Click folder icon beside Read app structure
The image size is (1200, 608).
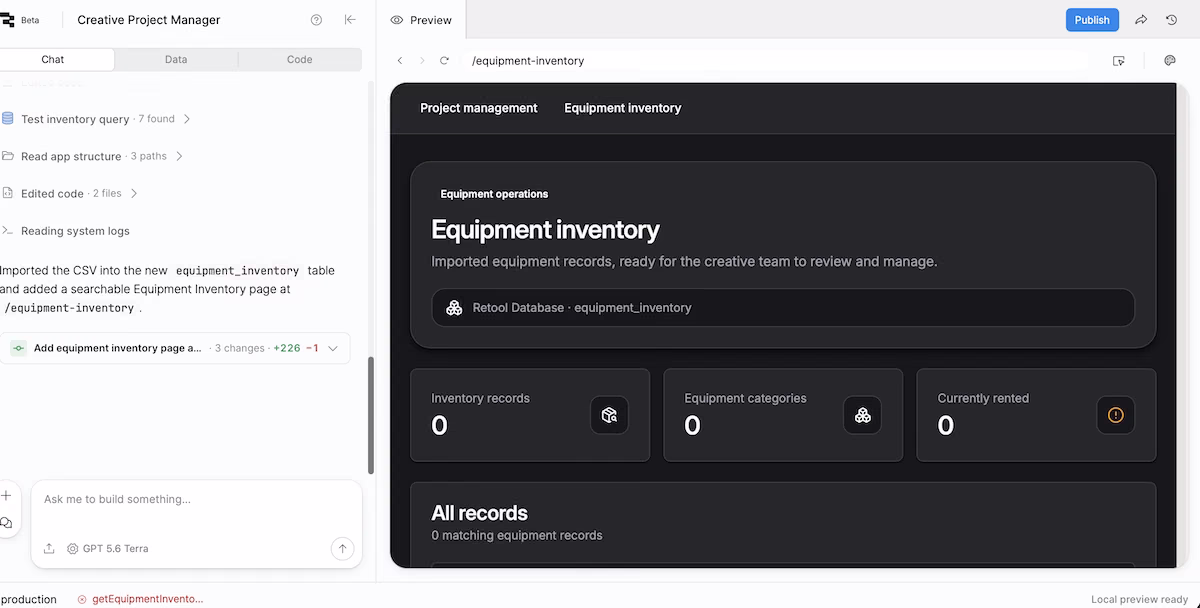(x=9, y=156)
